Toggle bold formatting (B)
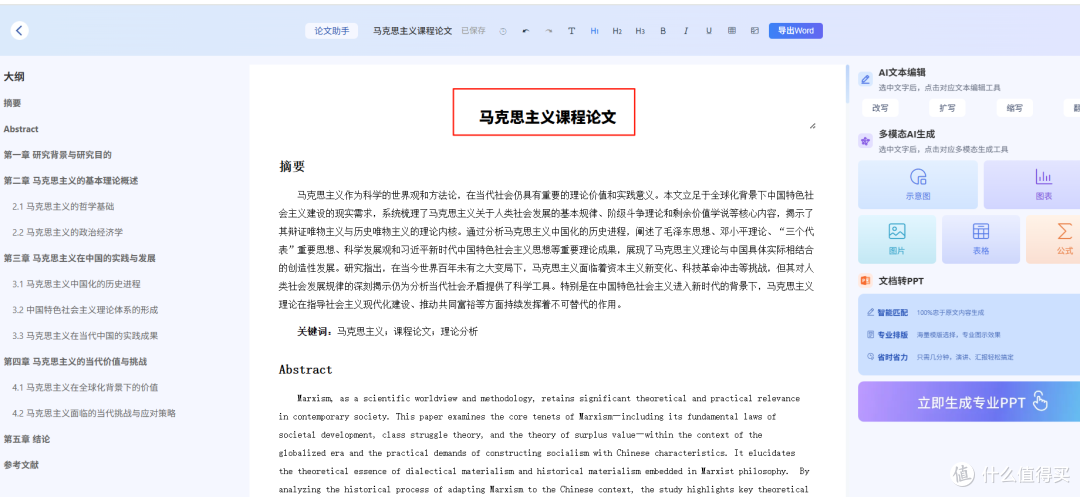Viewport: 1080px width, 497px height. (663, 31)
